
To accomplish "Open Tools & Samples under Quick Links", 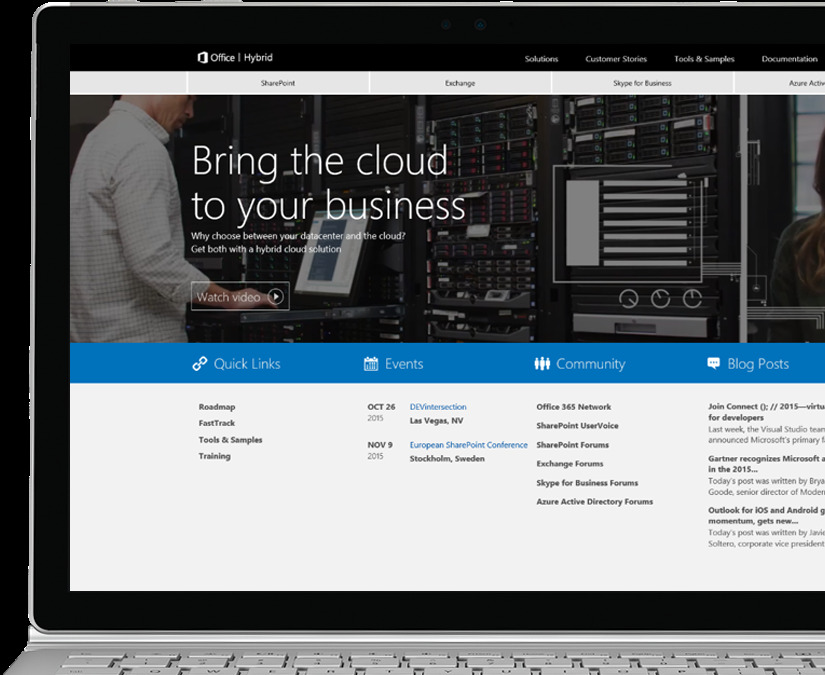I will (230, 440).
